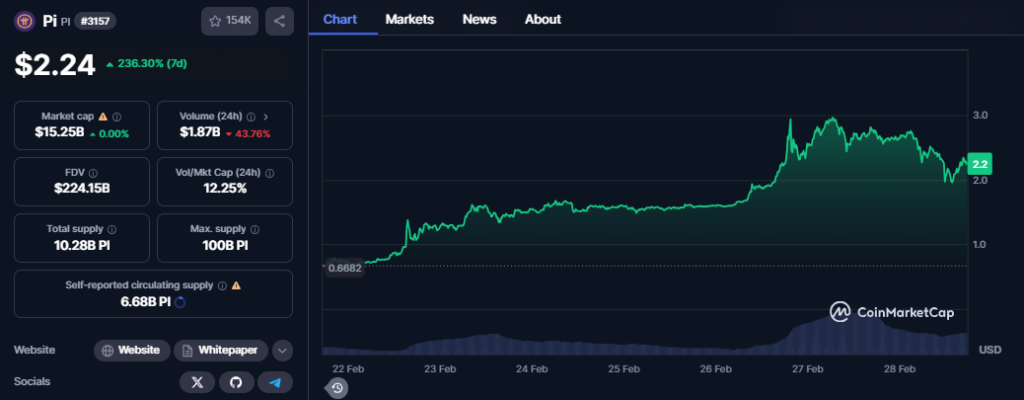Click the $2.24 price text
The image size is (1024, 400).
pos(56,65)
